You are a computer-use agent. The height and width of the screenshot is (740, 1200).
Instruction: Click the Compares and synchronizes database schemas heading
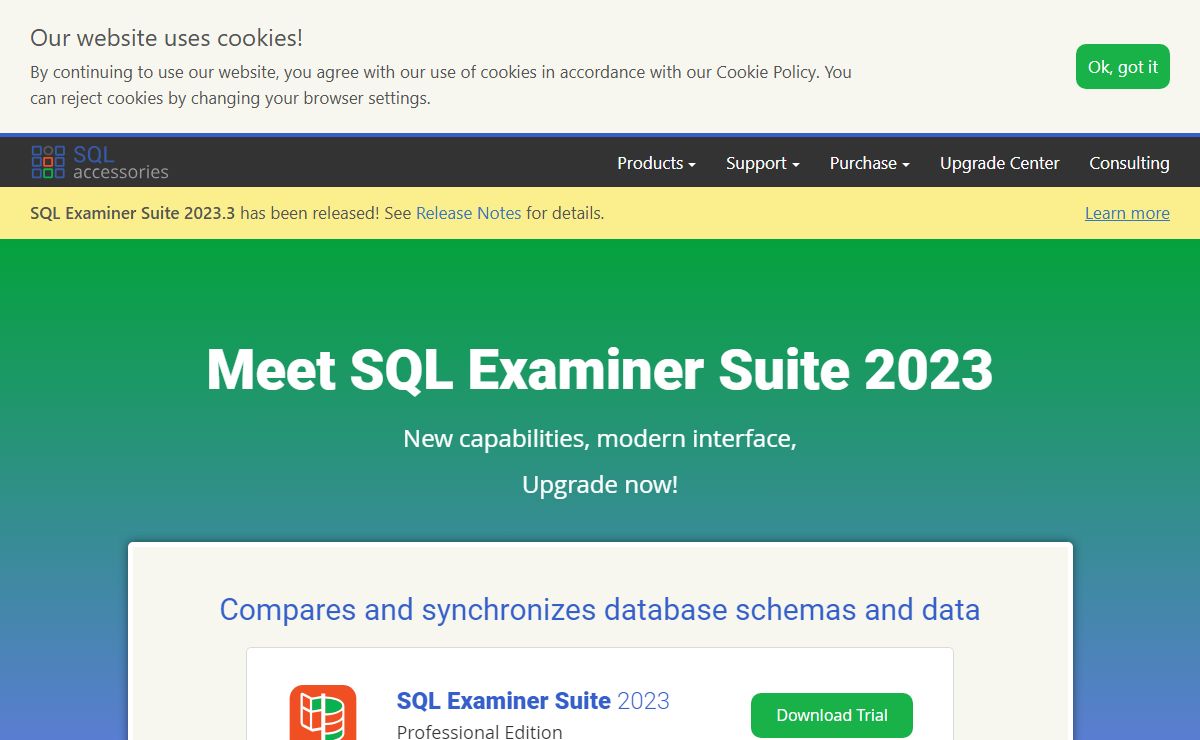(x=600, y=610)
